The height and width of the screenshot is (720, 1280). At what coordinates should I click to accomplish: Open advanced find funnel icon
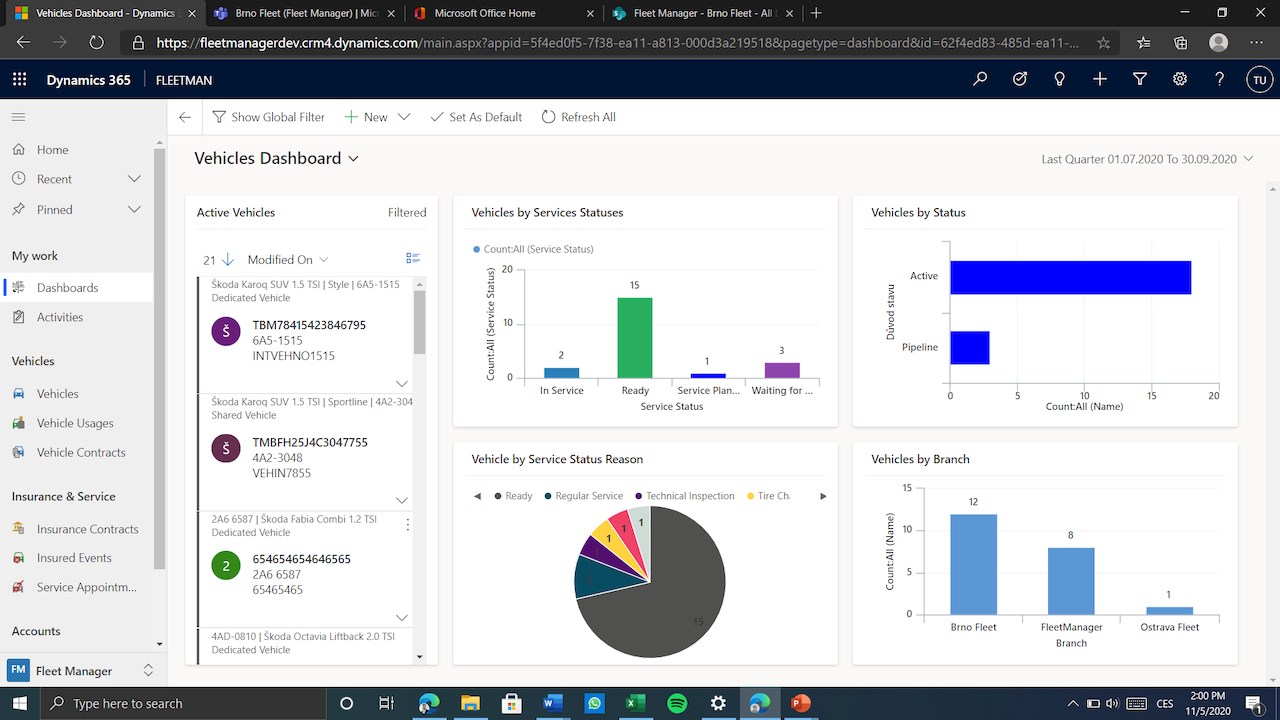point(1140,80)
